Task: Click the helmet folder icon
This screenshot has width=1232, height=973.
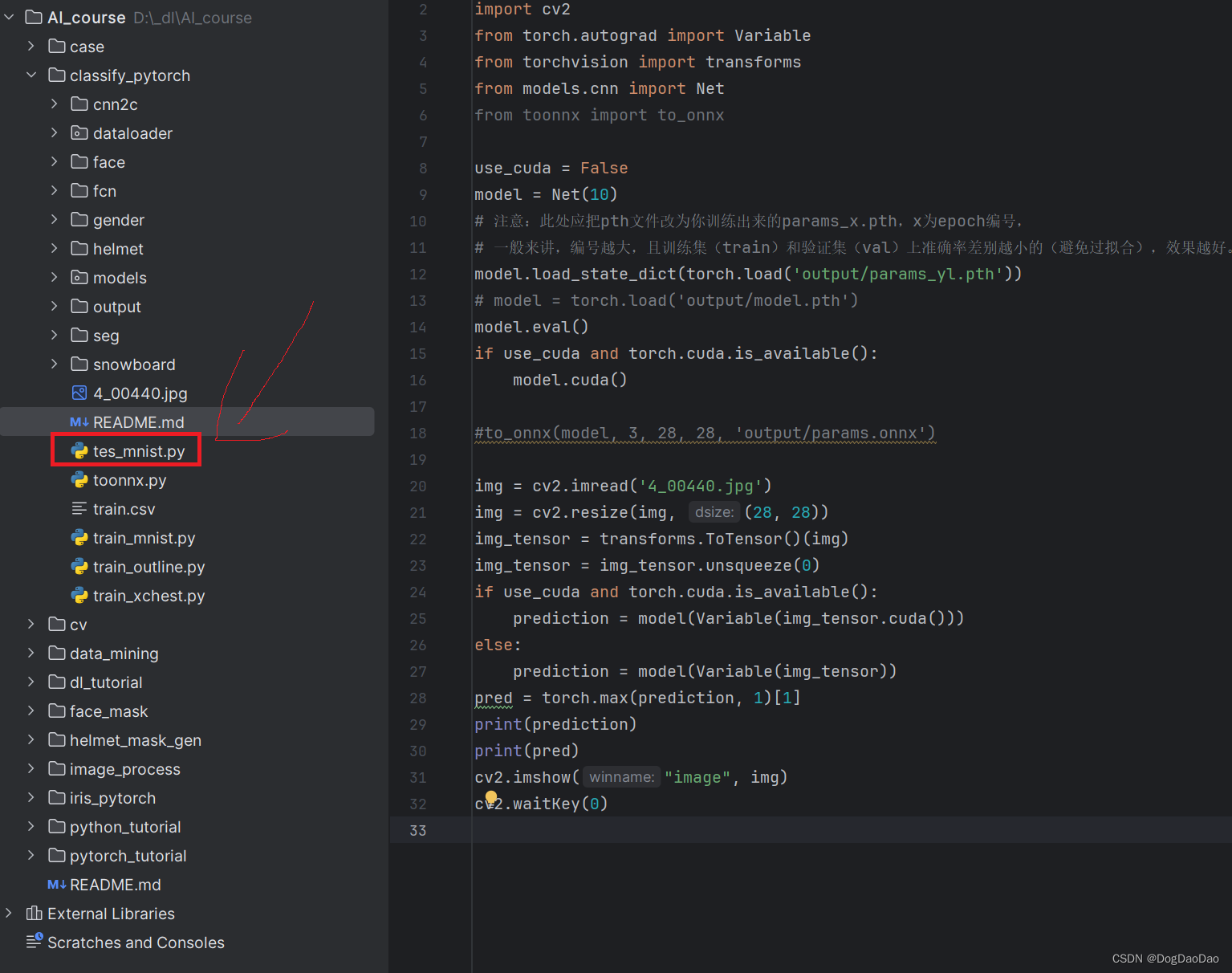Action: [x=79, y=248]
